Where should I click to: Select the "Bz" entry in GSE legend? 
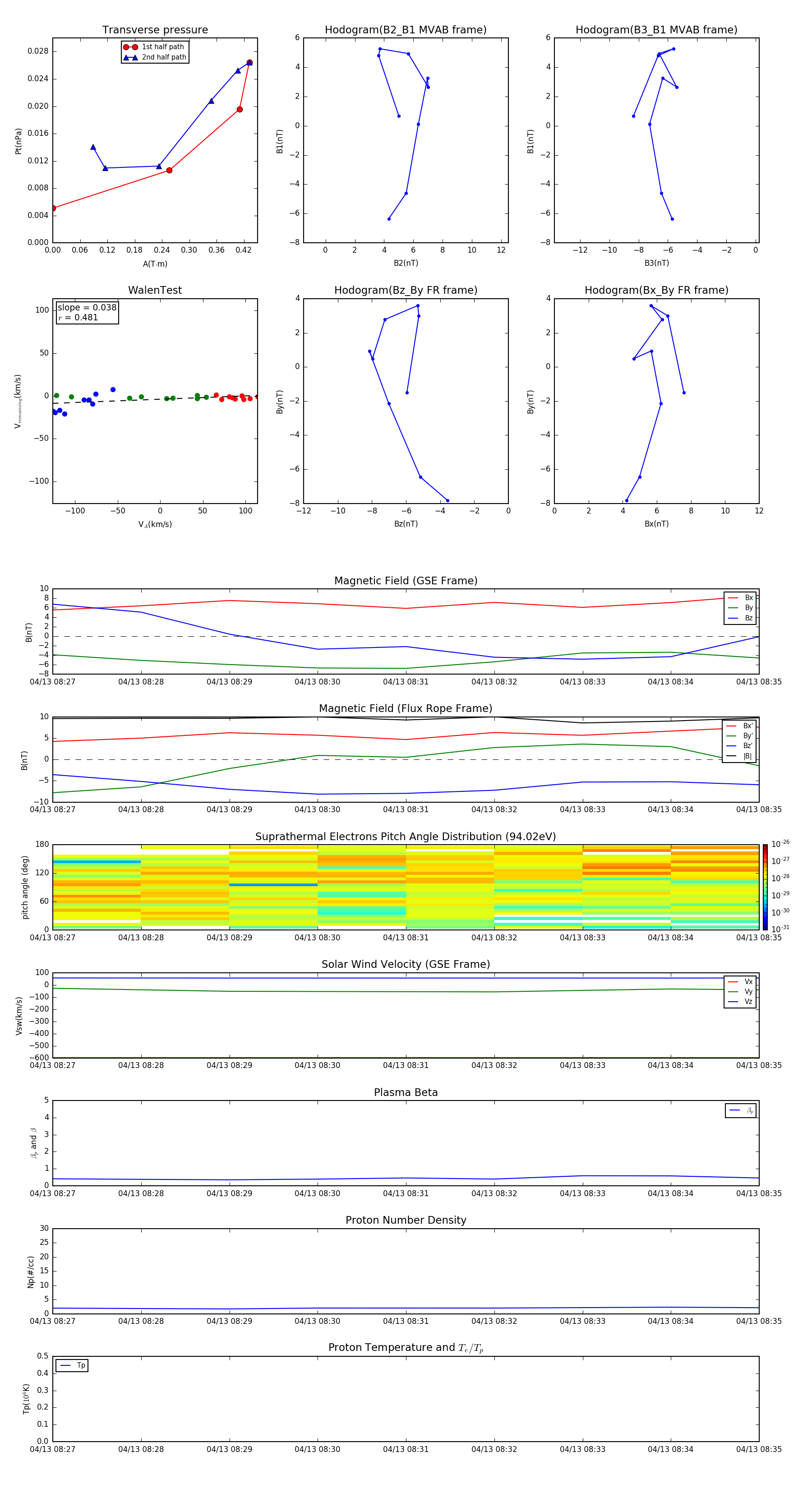[740, 619]
